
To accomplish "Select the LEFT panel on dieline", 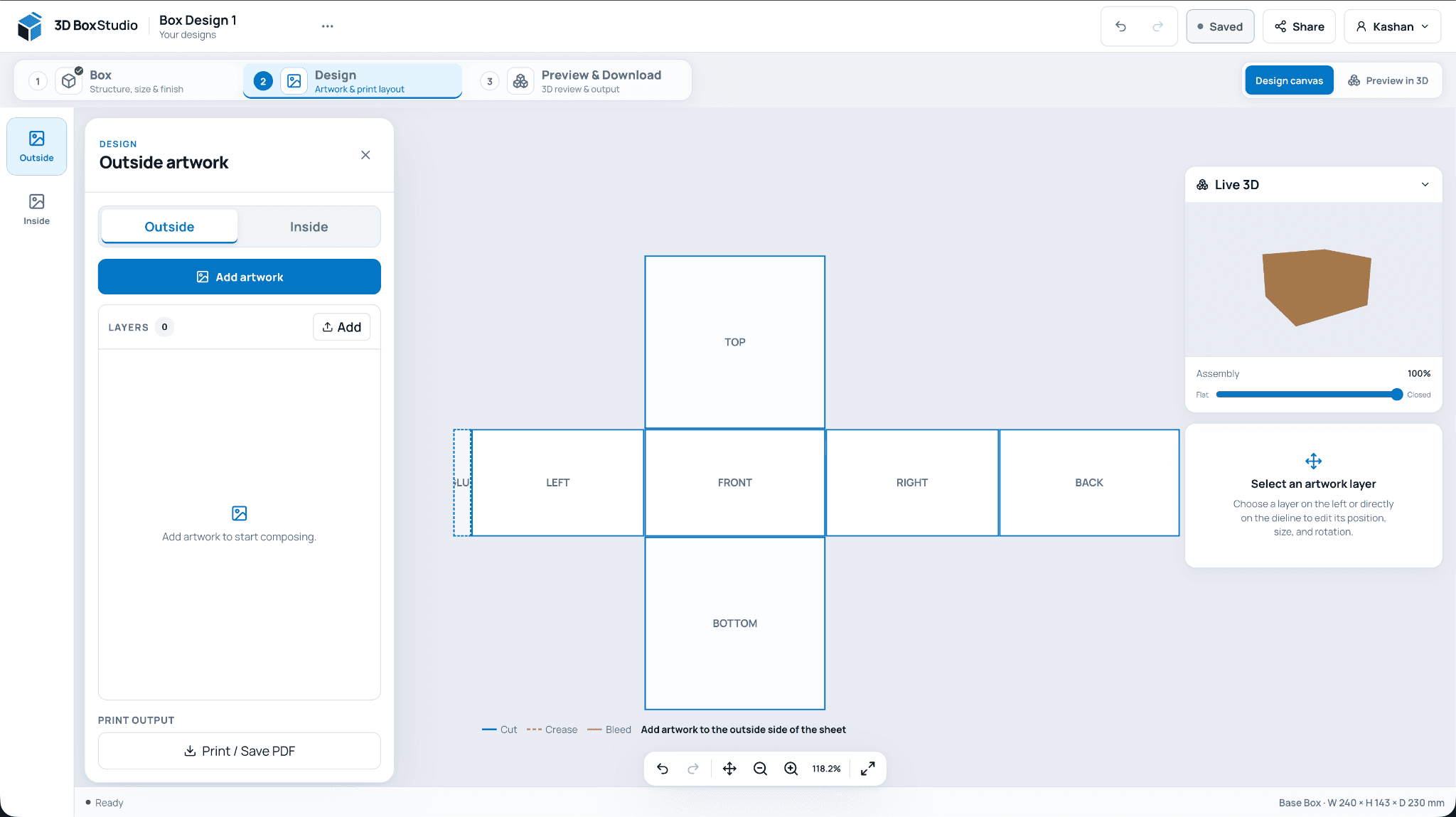I will coord(558,483).
